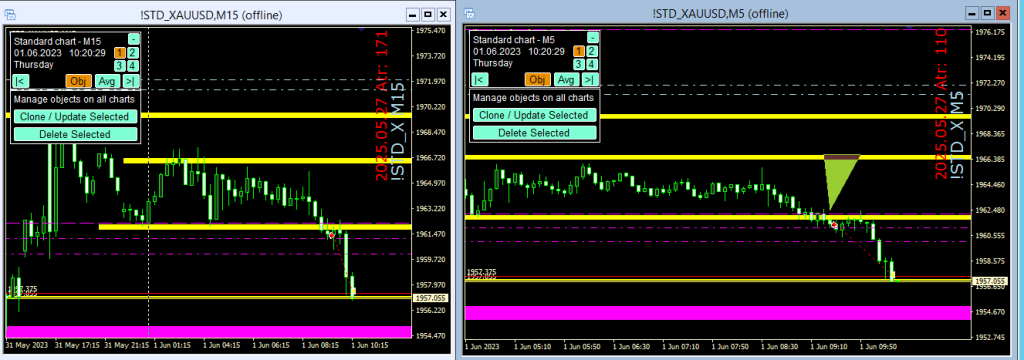Switch to chart layout 3 in M5 panel
1024x360 pixels.
pyautogui.click(x=579, y=64)
